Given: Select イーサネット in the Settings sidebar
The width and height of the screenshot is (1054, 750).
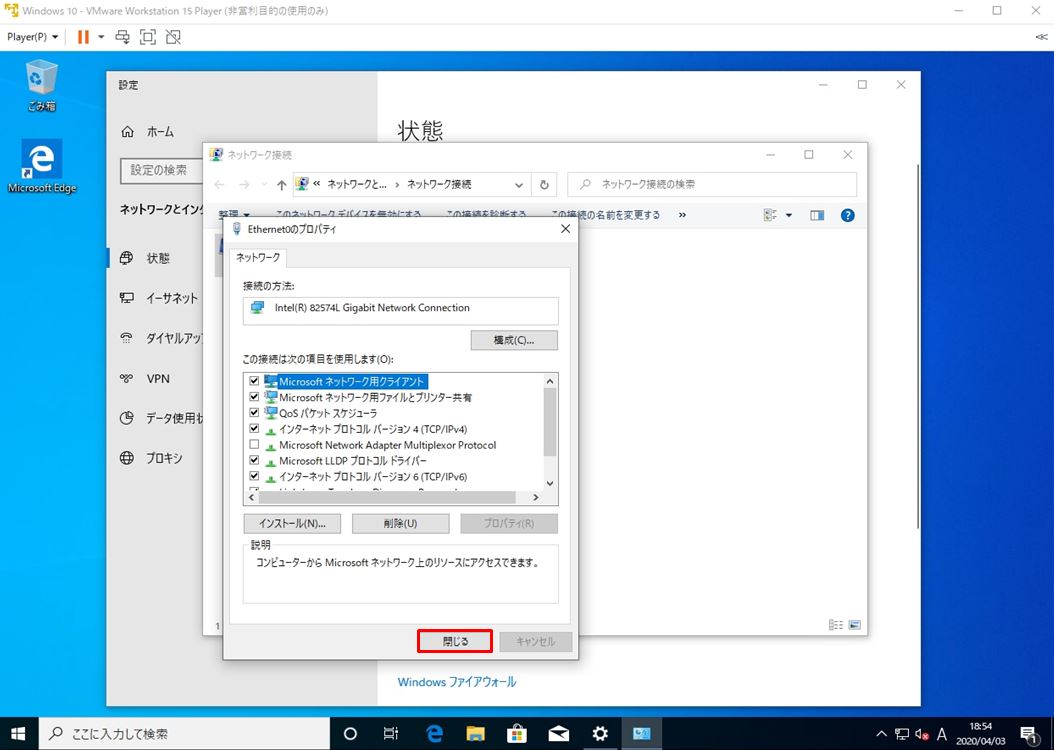Looking at the screenshot, I should tap(159, 298).
